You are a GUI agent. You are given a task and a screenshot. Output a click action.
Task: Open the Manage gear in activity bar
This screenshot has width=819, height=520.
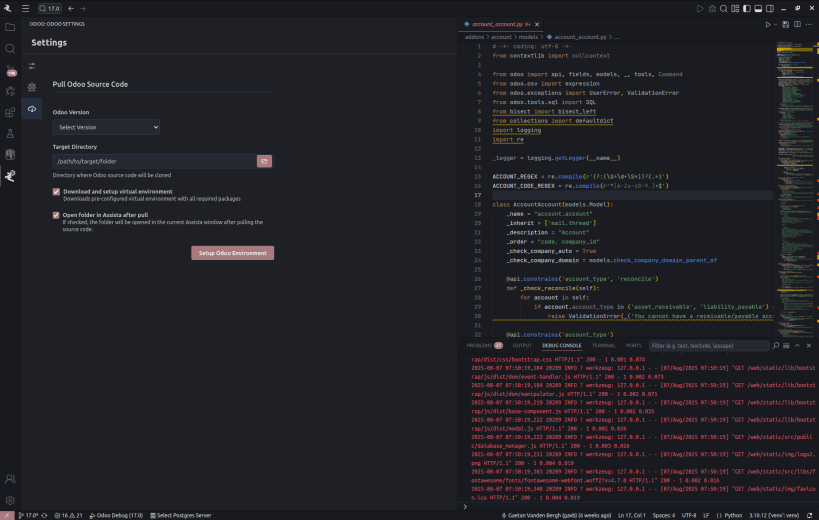(10, 500)
